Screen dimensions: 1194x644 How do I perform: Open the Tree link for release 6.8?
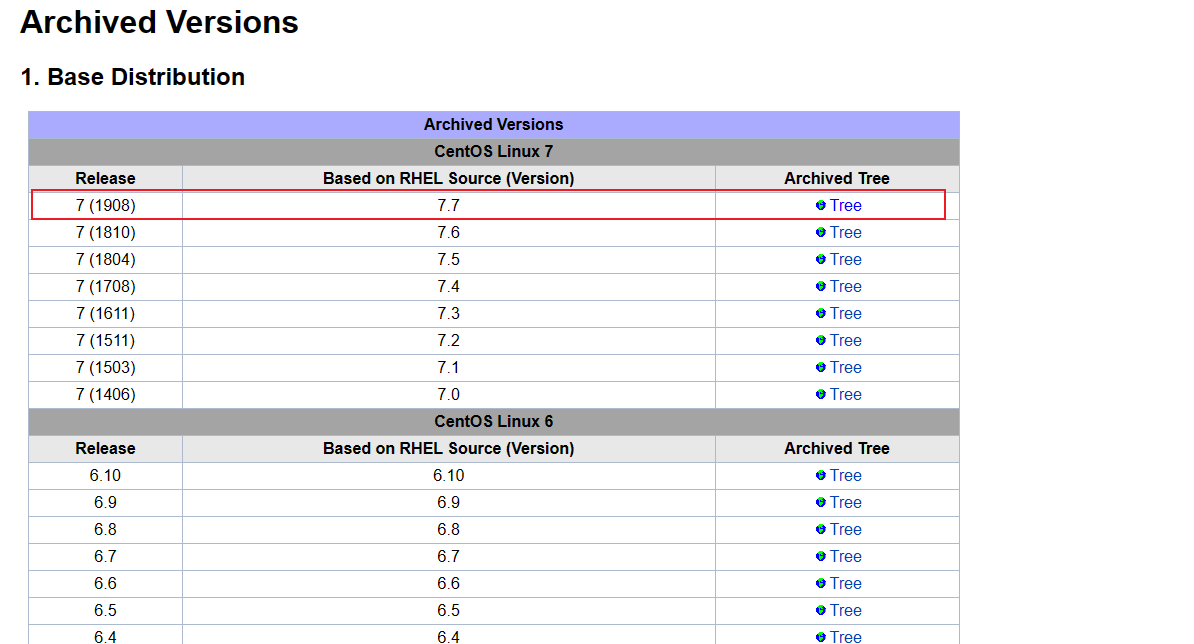pyautogui.click(x=845, y=530)
